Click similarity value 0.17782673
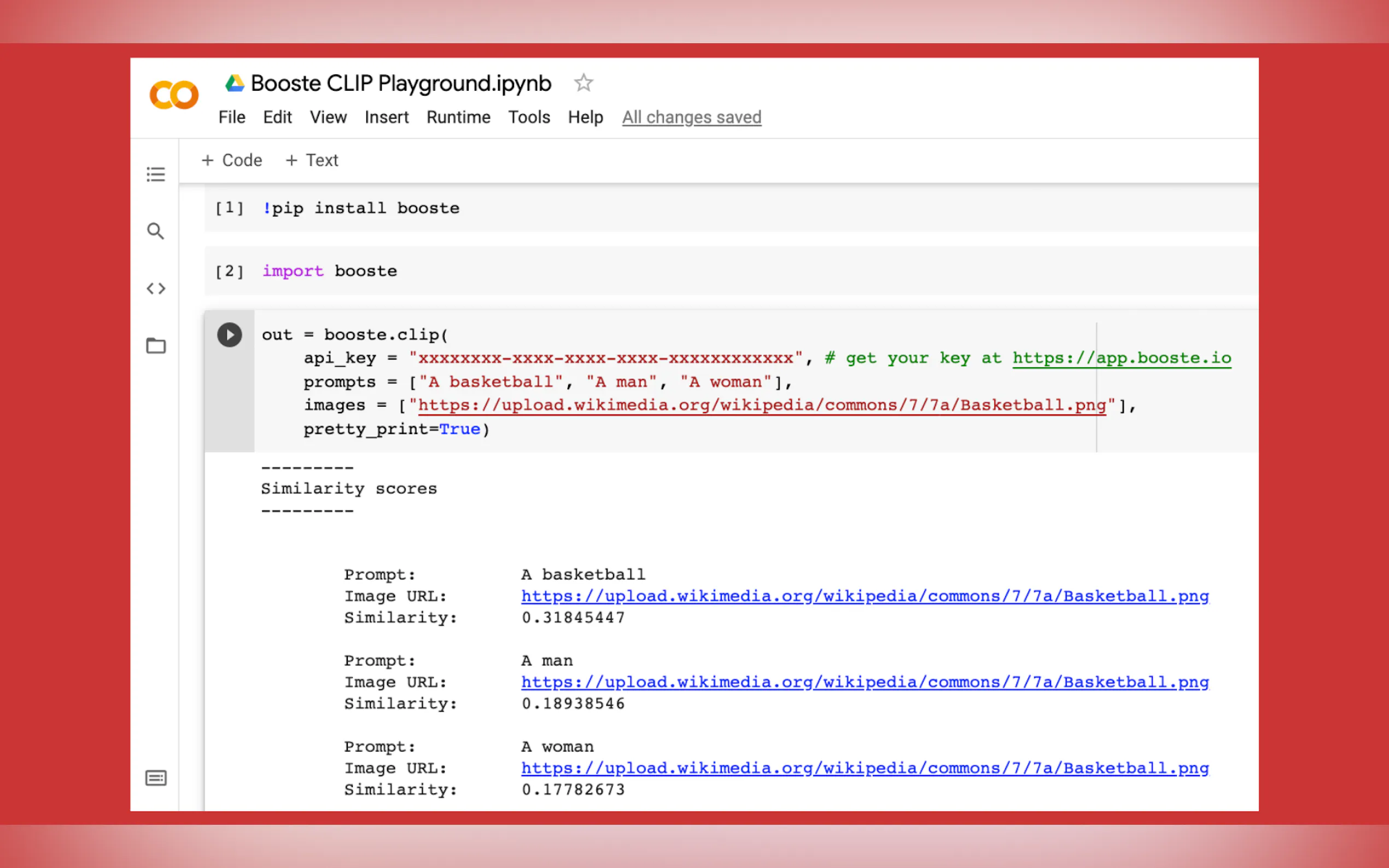Image resolution: width=1389 pixels, height=868 pixels. point(573,790)
